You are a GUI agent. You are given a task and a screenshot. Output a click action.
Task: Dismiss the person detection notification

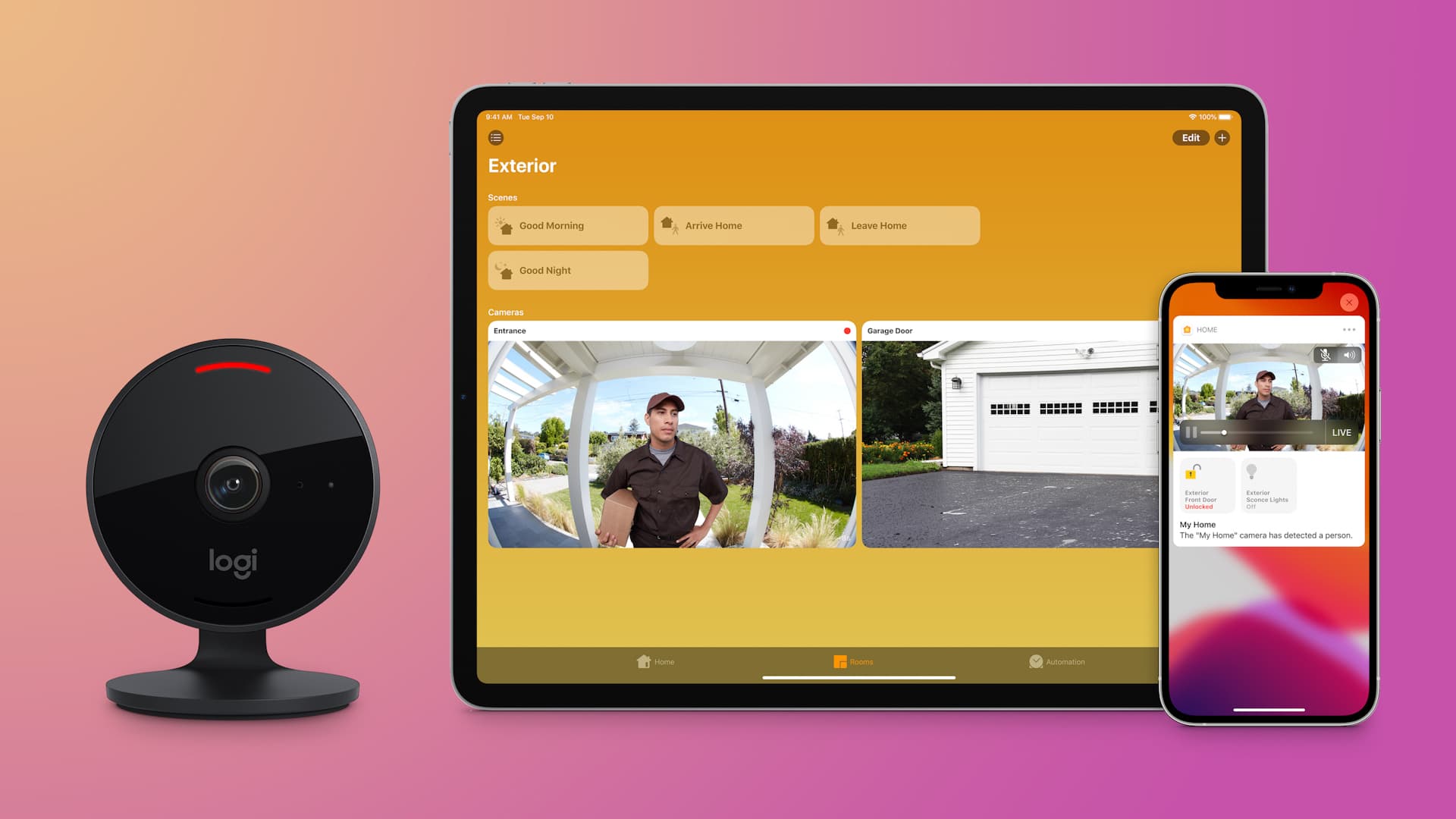1349,302
